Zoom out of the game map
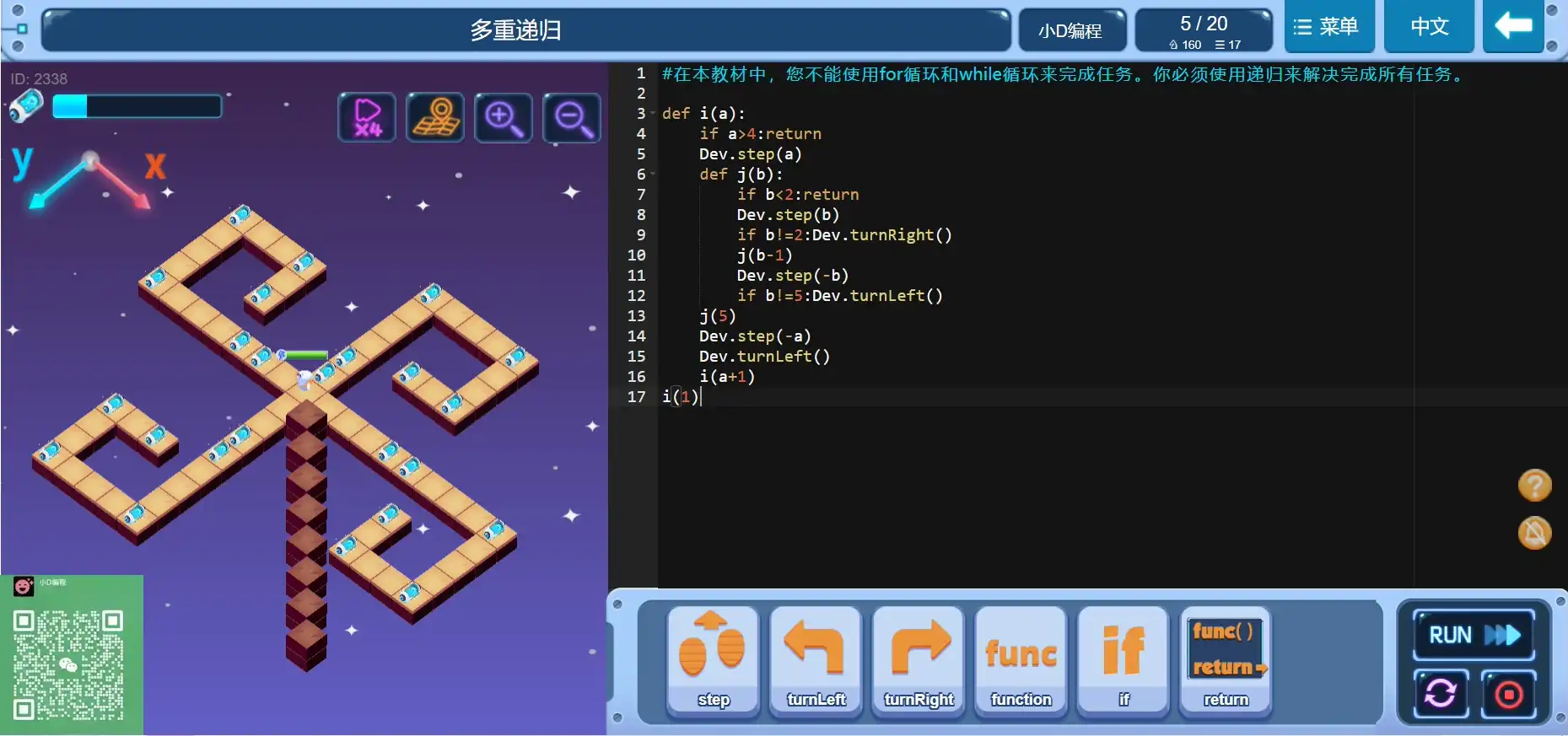This screenshot has height=736, width=1568. point(572,117)
